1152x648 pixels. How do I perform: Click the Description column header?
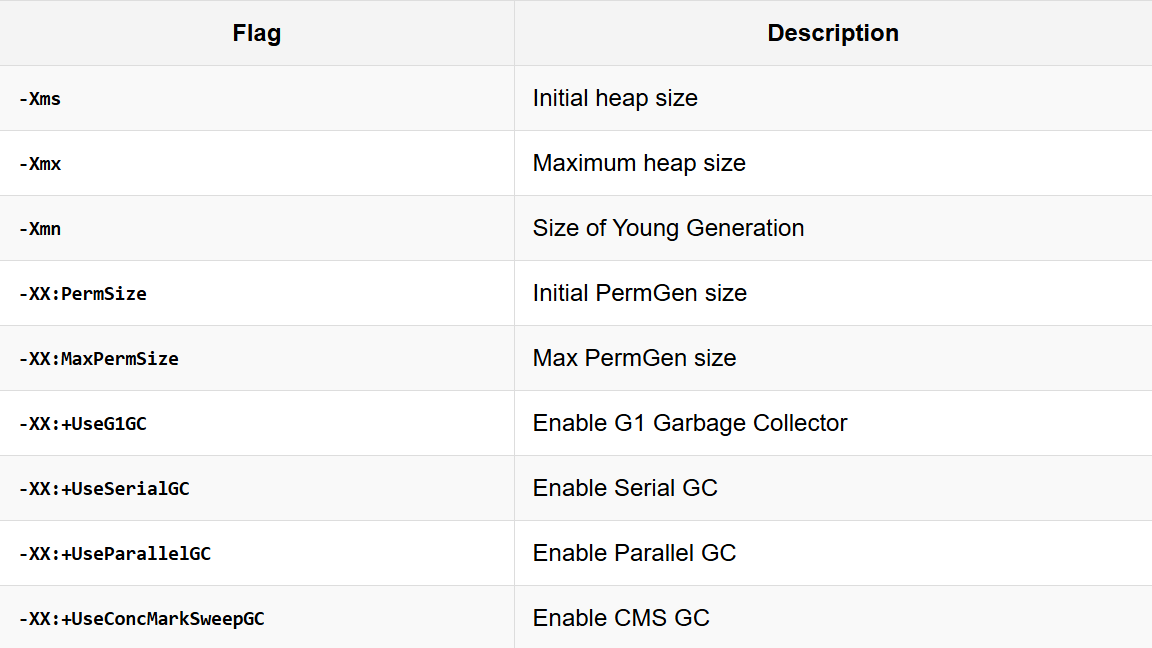833,33
